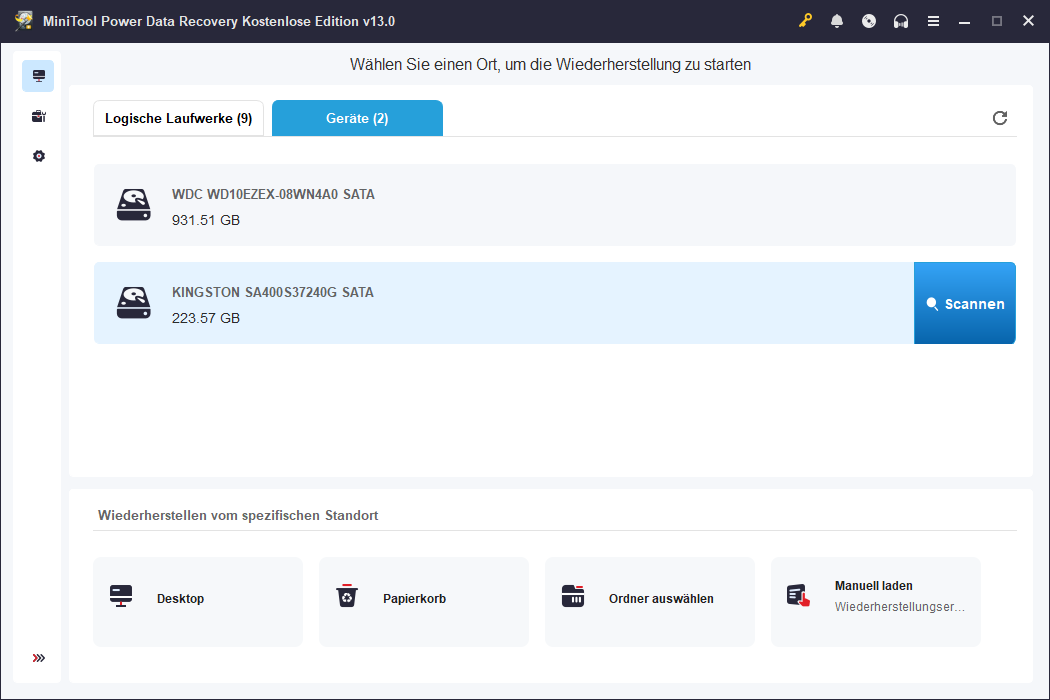Click the WDC drive disk icon
This screenshot has height=700, width=1050.
tap(134, 205)
